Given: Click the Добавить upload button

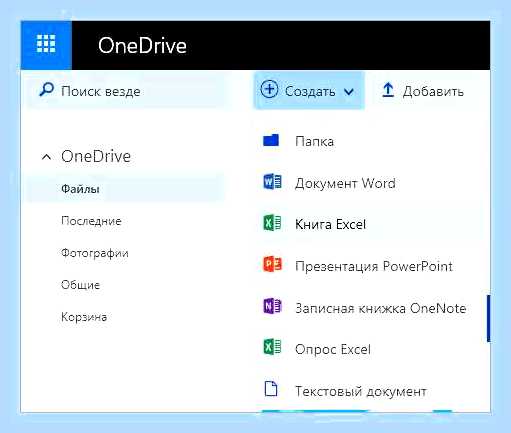Looking at the screenshot, I should [423, 91].
